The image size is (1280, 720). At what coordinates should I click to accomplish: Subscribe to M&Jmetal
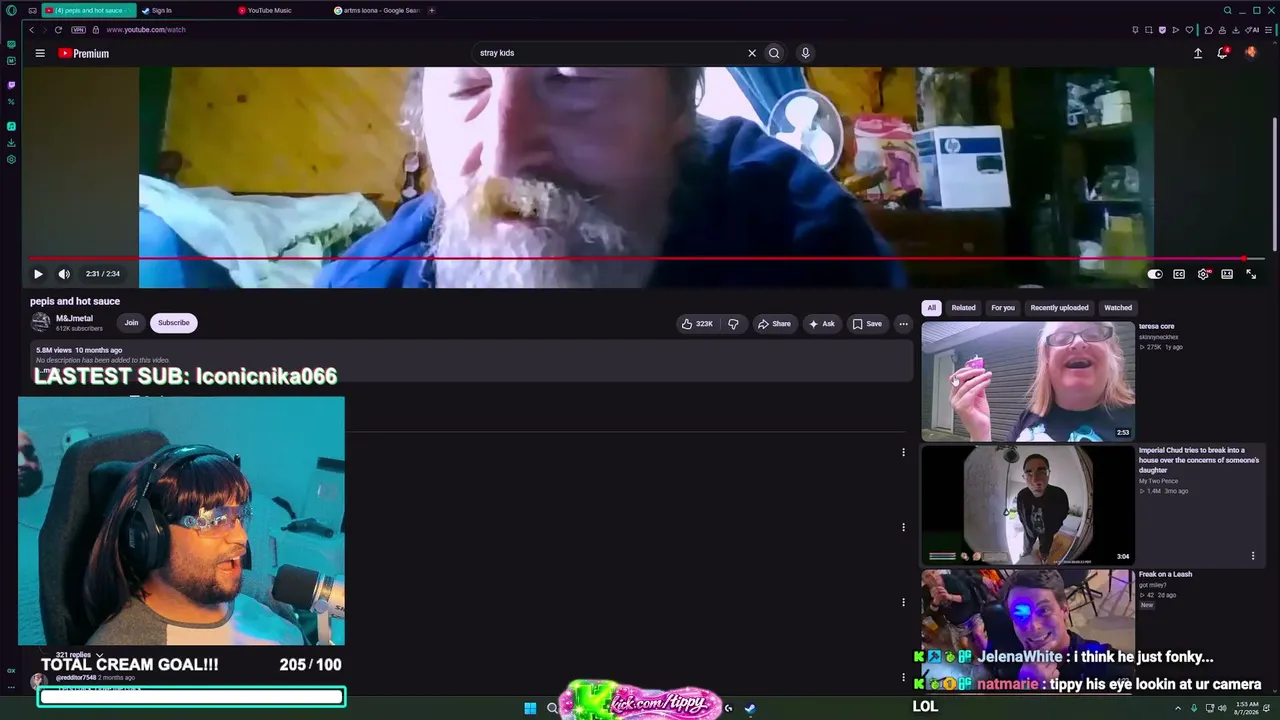click(173, 323)
